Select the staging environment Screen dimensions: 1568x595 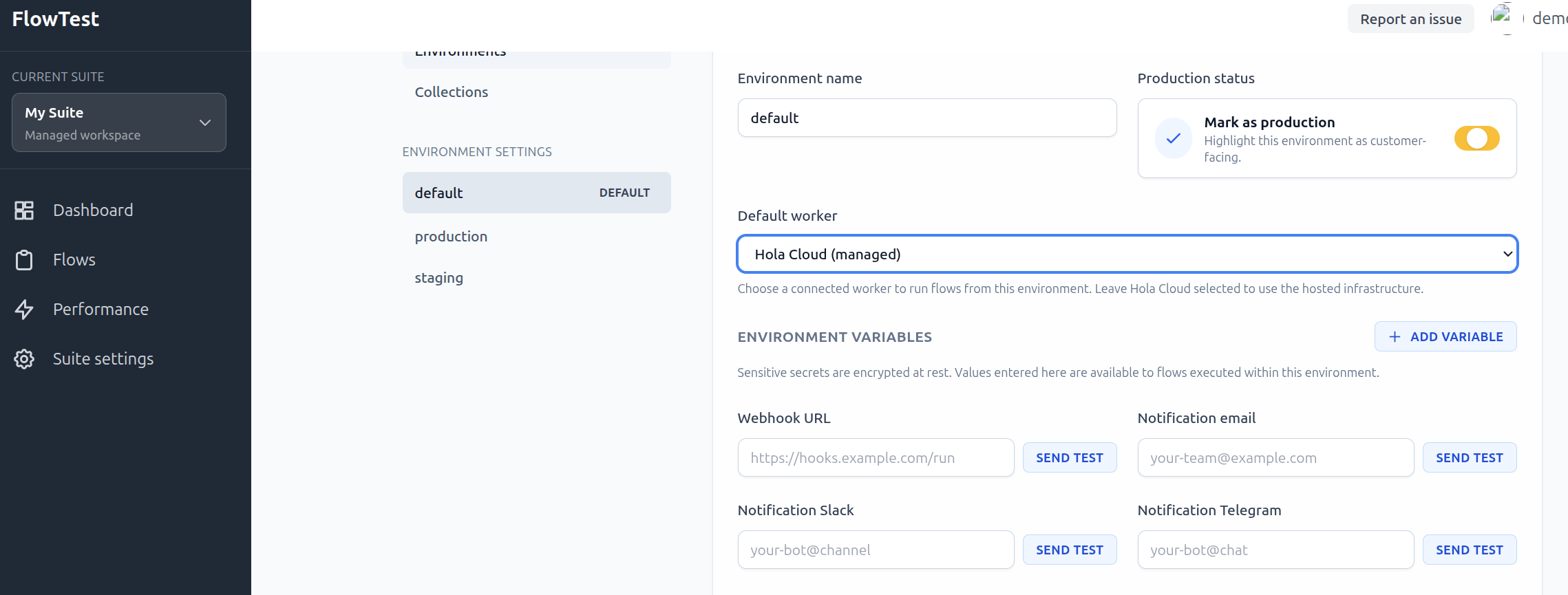point(438,277)
